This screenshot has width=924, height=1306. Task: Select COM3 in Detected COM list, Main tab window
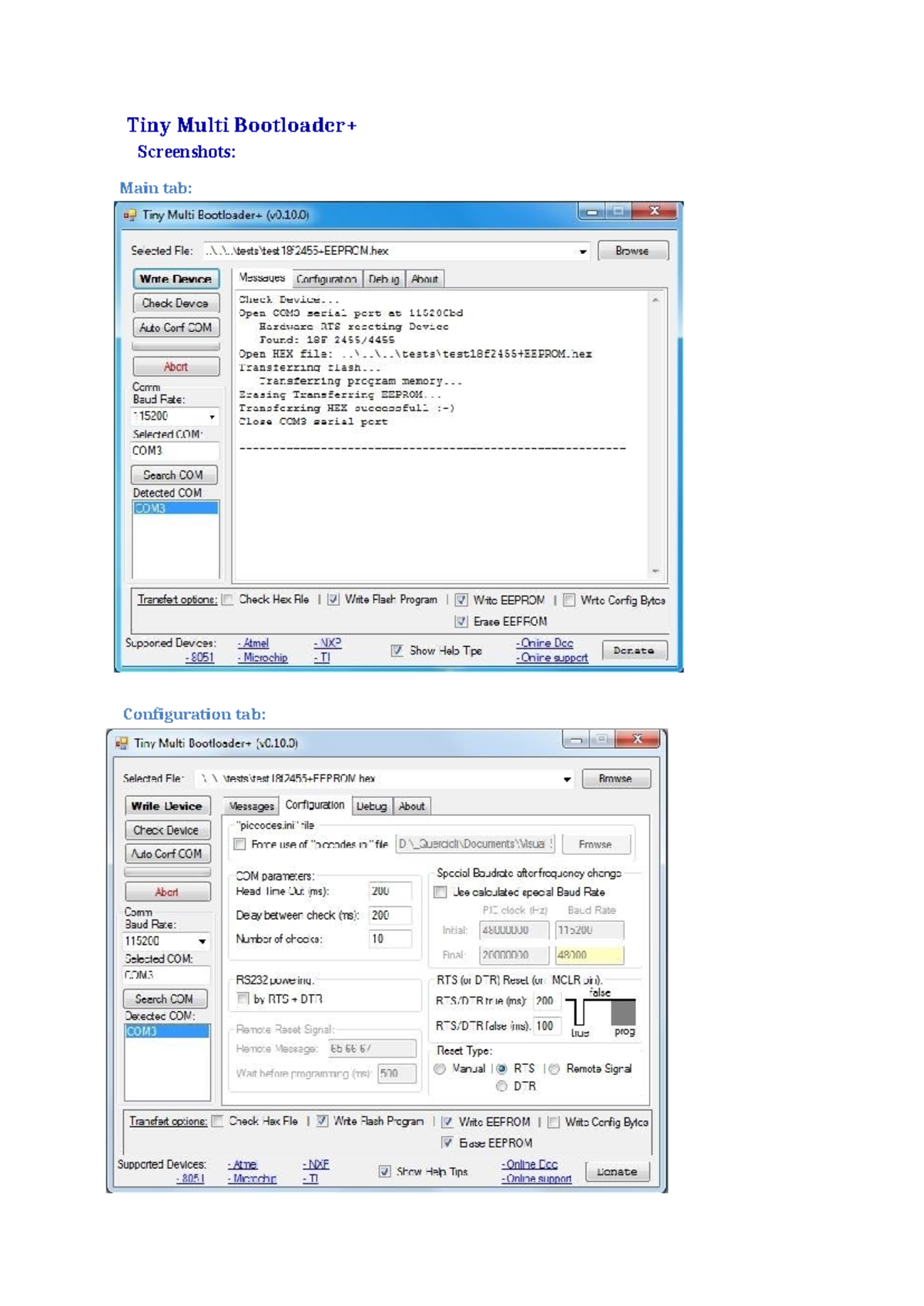coord(176,508)
